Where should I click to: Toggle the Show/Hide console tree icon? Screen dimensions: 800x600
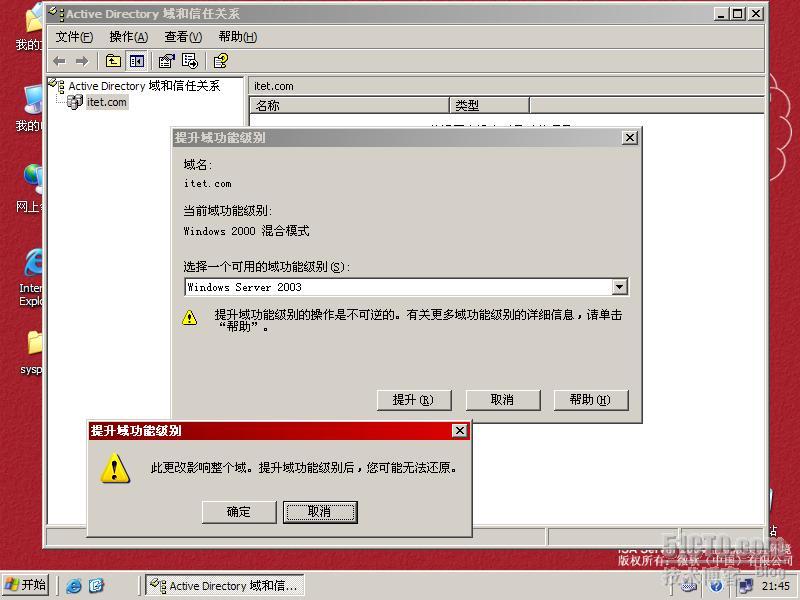click(x=137, y=61)
